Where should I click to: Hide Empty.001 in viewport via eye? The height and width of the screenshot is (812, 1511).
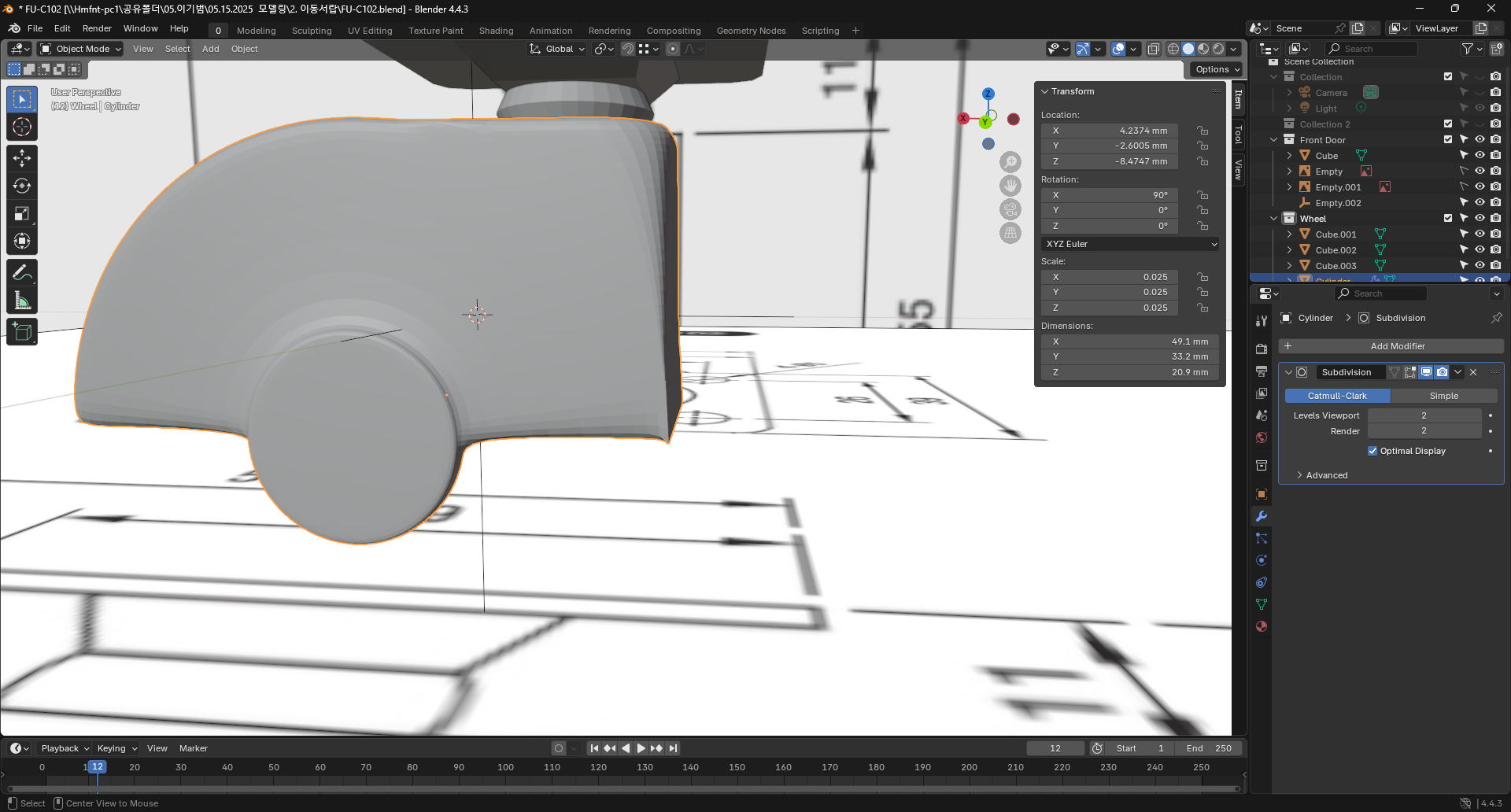(1480, 186)
